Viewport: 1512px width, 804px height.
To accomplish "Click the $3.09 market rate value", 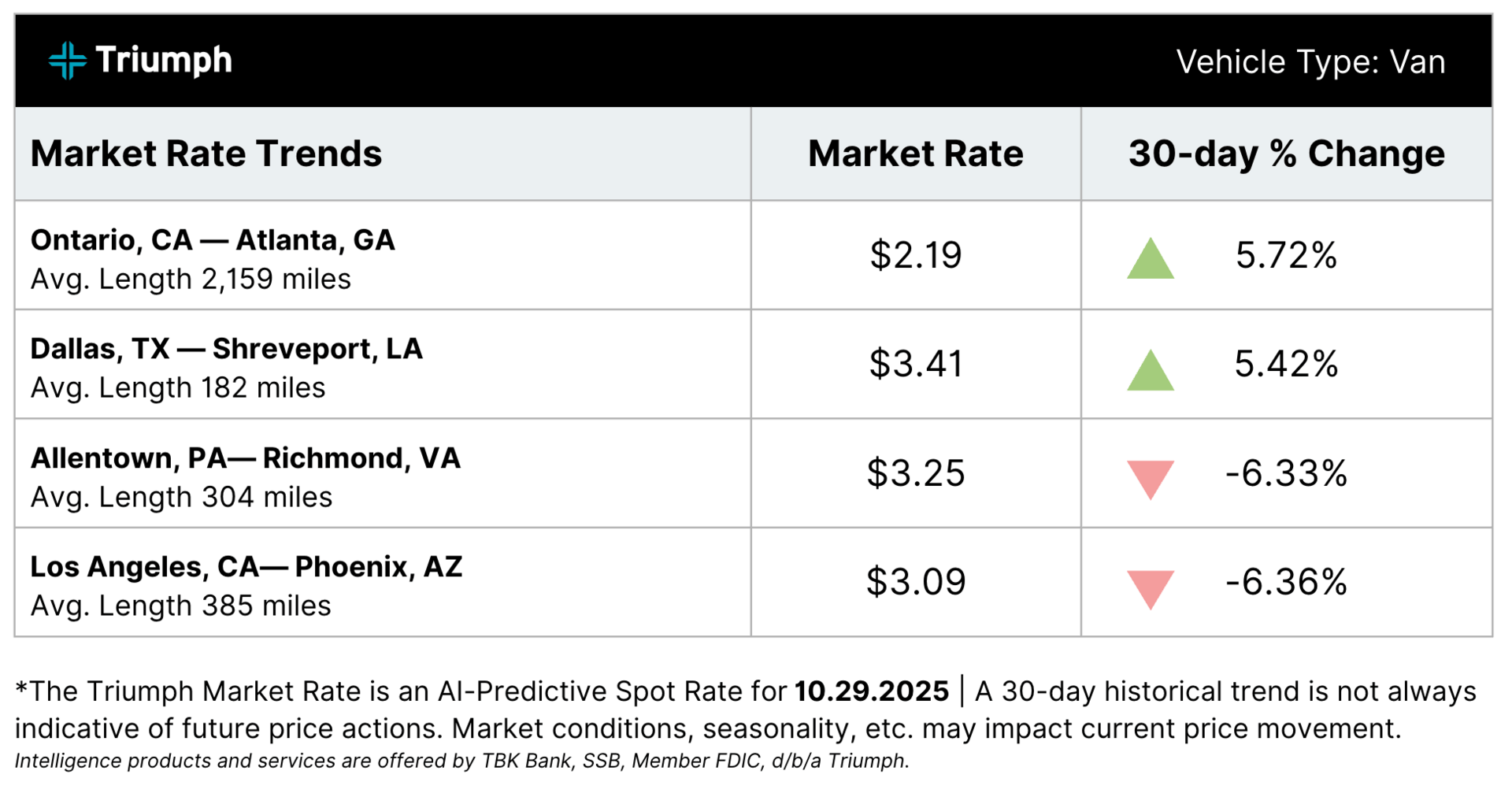I will (916, 582).
